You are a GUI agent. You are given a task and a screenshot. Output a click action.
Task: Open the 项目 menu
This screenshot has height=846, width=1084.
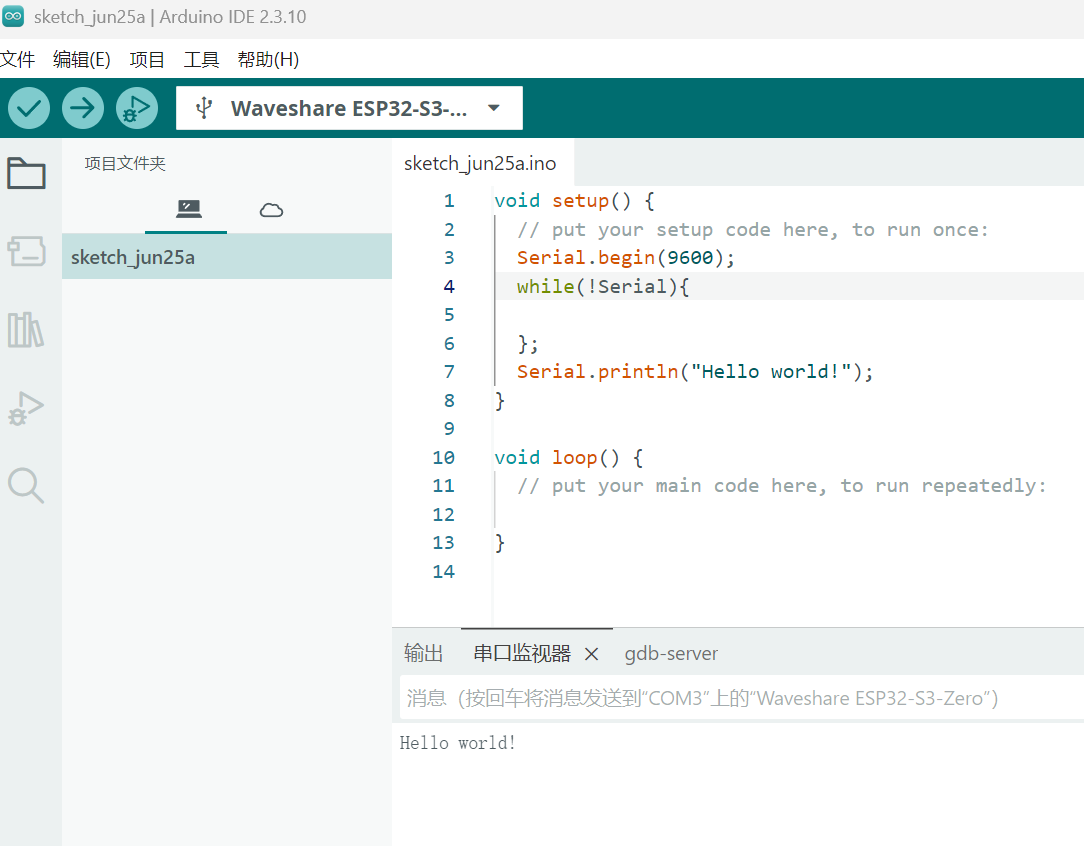click(147, 59)
